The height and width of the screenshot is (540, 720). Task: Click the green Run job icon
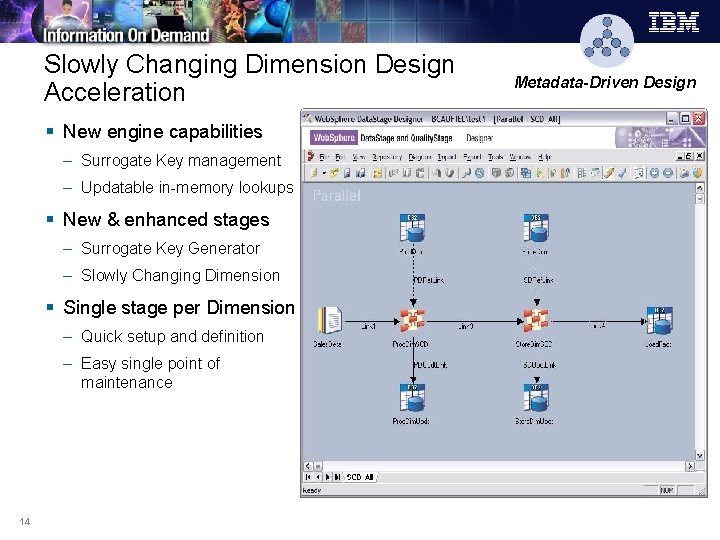540,173
